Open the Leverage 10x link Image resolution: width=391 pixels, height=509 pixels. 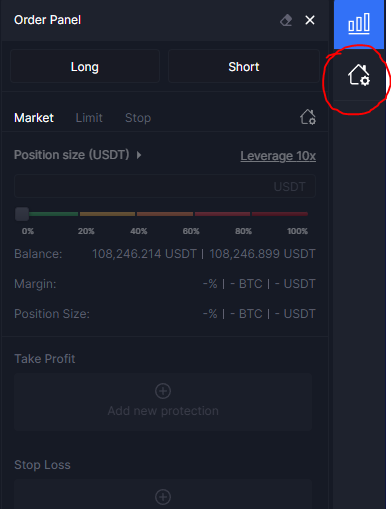278,156
